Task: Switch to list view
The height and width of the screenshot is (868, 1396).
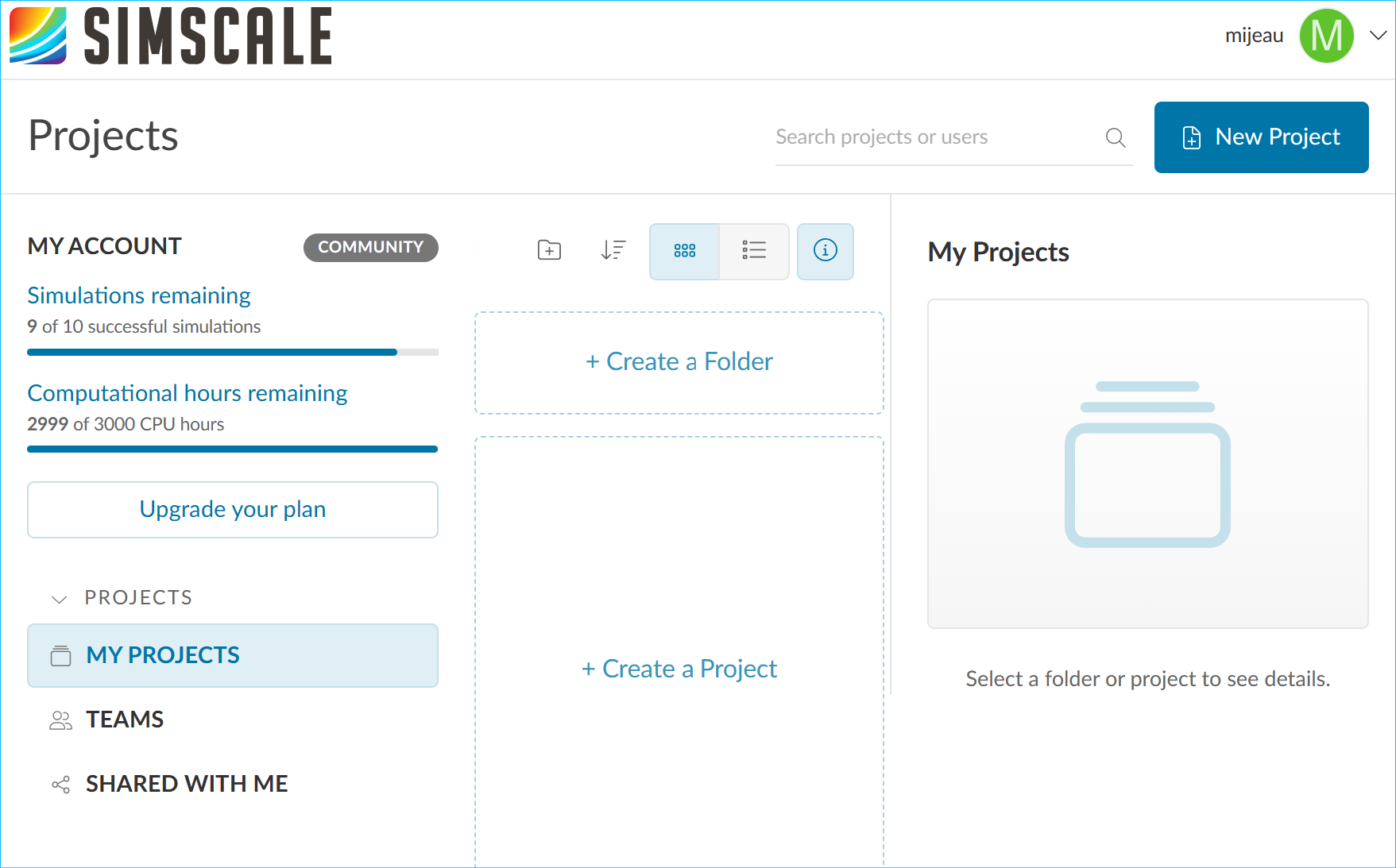Action: pos(754,251)
